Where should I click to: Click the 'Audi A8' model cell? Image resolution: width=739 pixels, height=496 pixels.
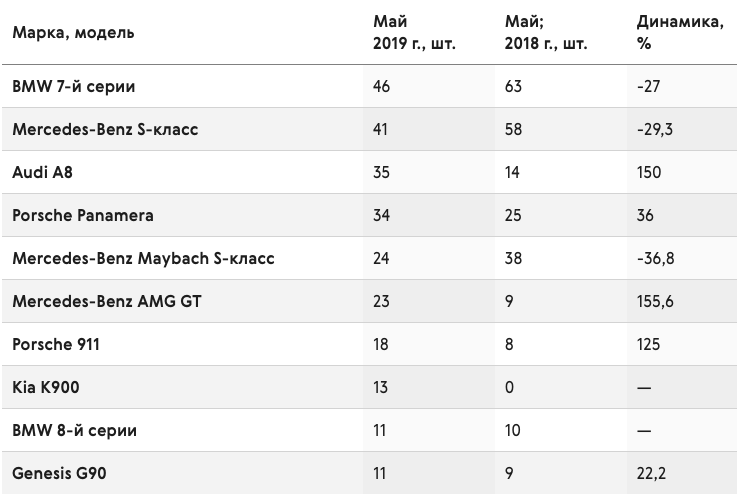(42, 172)
